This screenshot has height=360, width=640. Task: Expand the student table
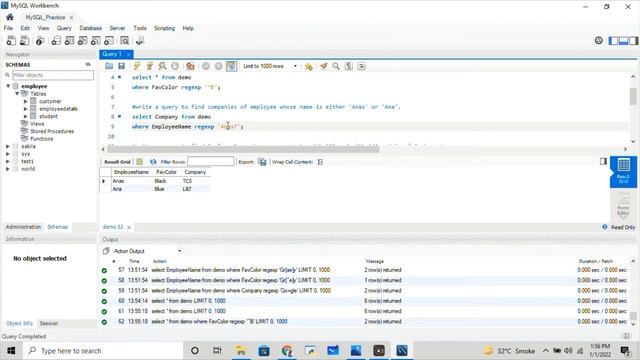[25, 116]
